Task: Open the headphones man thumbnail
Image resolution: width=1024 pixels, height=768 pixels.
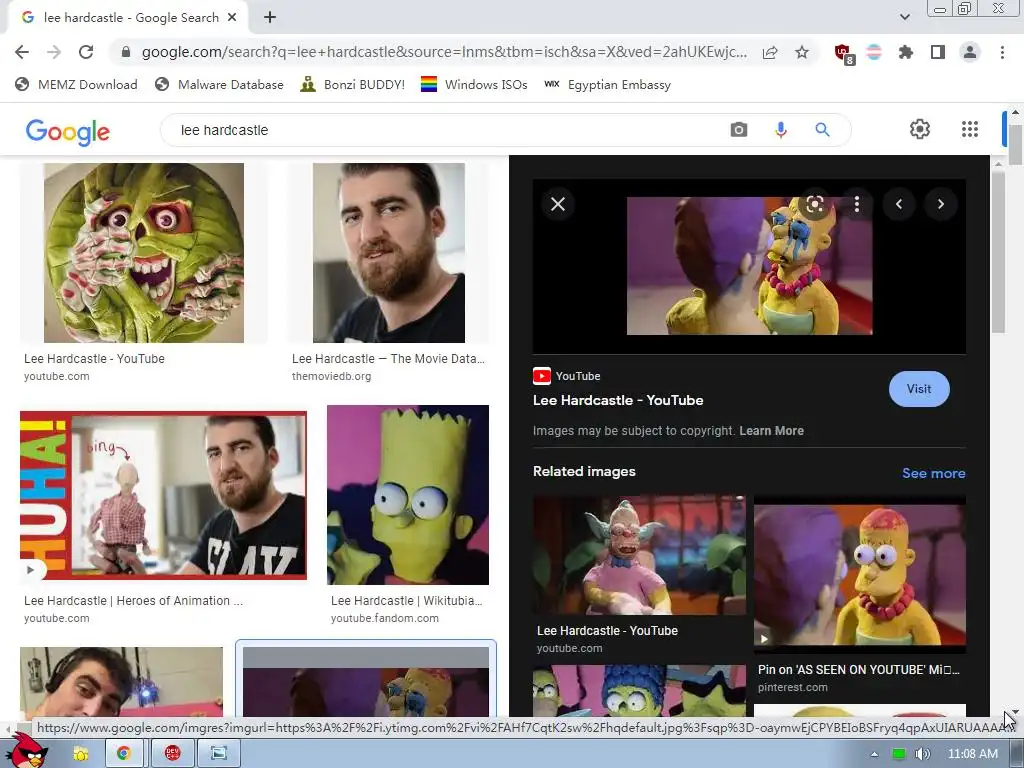Action: tap(121, 682)
